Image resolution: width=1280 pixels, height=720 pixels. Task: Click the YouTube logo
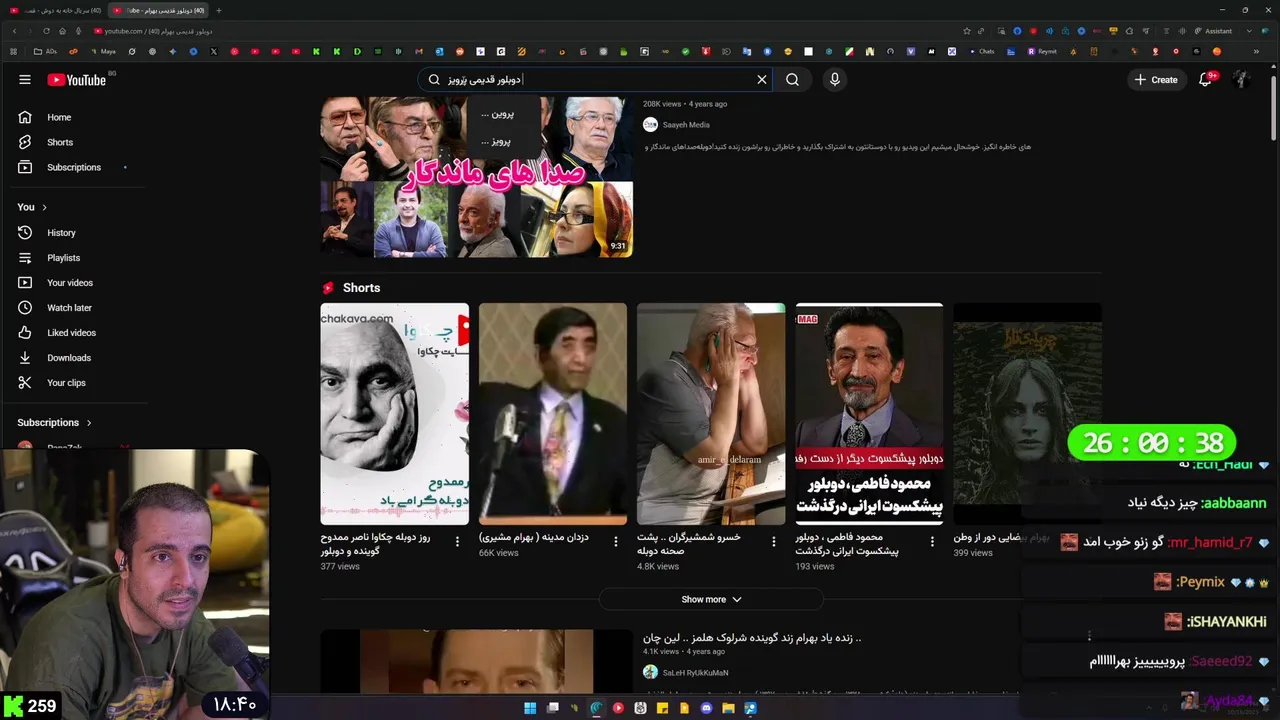pyautogui.click(x=76, y=80)
